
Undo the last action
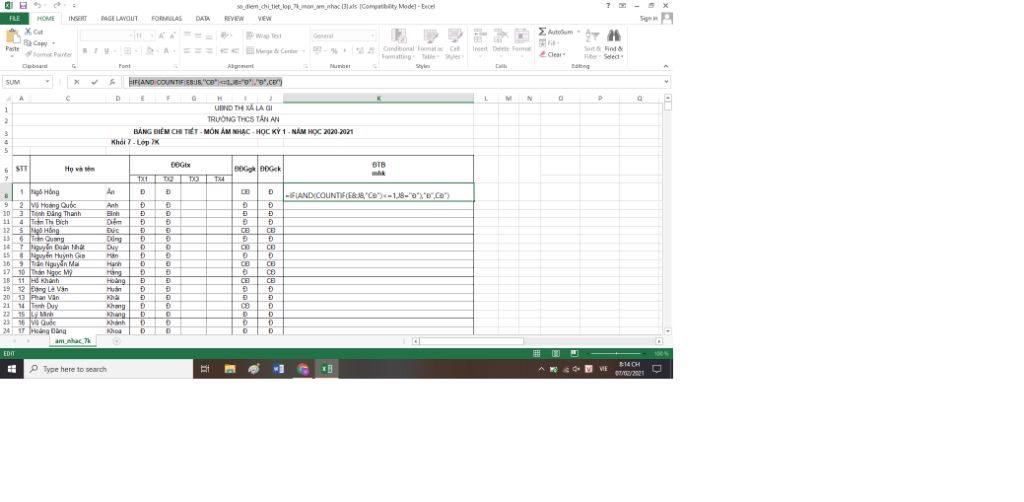38,5
